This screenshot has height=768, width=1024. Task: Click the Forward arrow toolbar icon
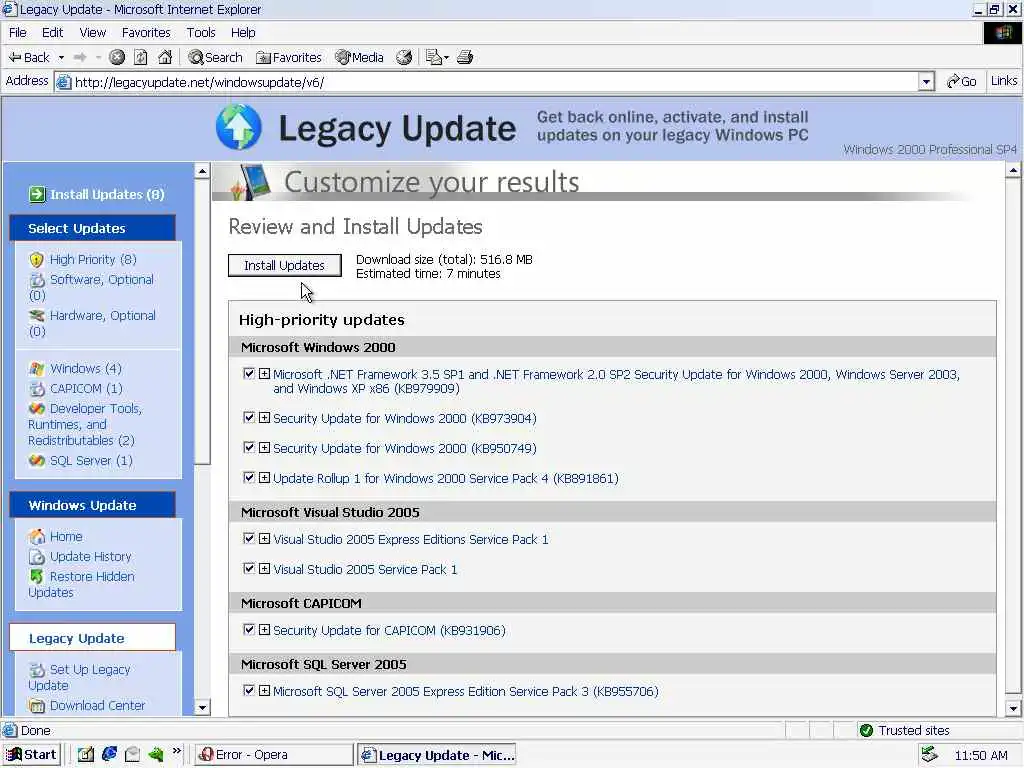80,57
